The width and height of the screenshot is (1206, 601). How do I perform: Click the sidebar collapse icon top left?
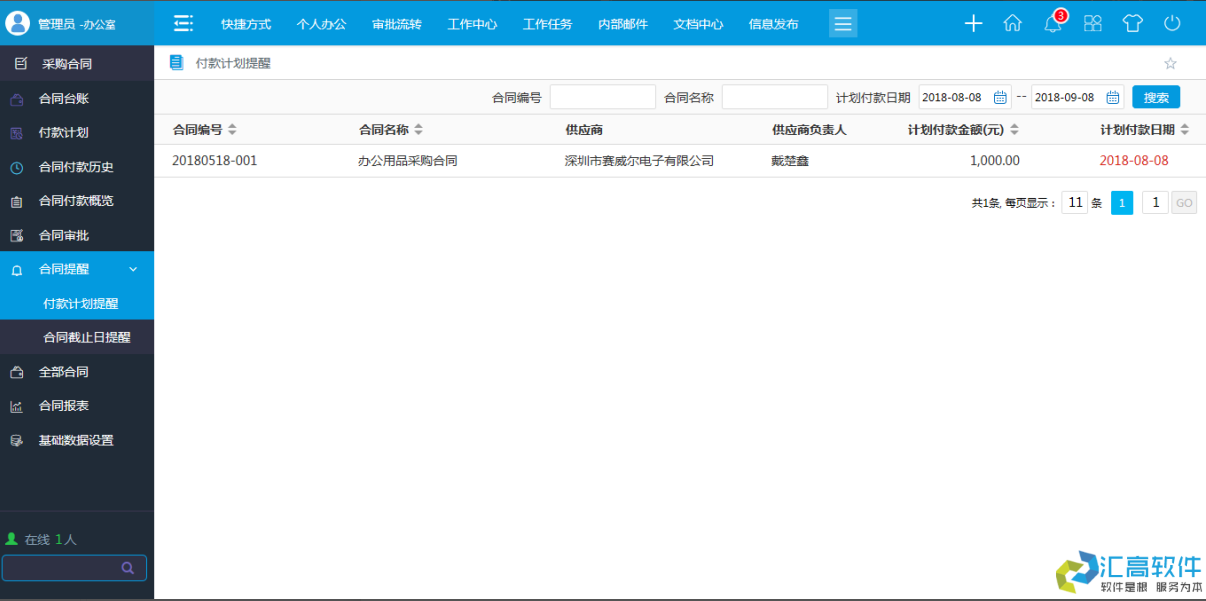point(182,21)
